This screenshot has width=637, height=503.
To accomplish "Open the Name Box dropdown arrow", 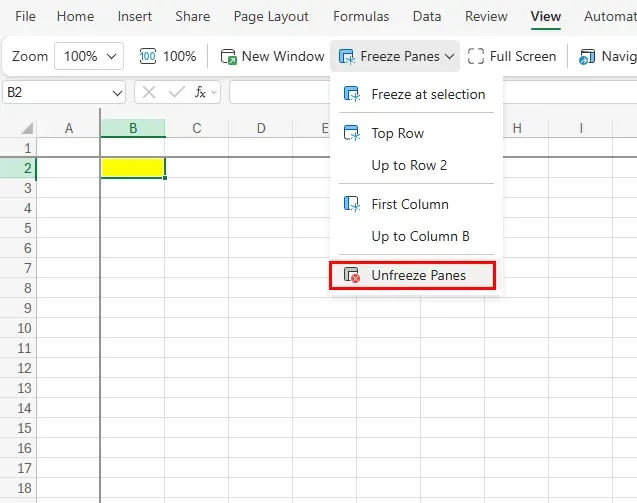I will click(x=117, y=92).
